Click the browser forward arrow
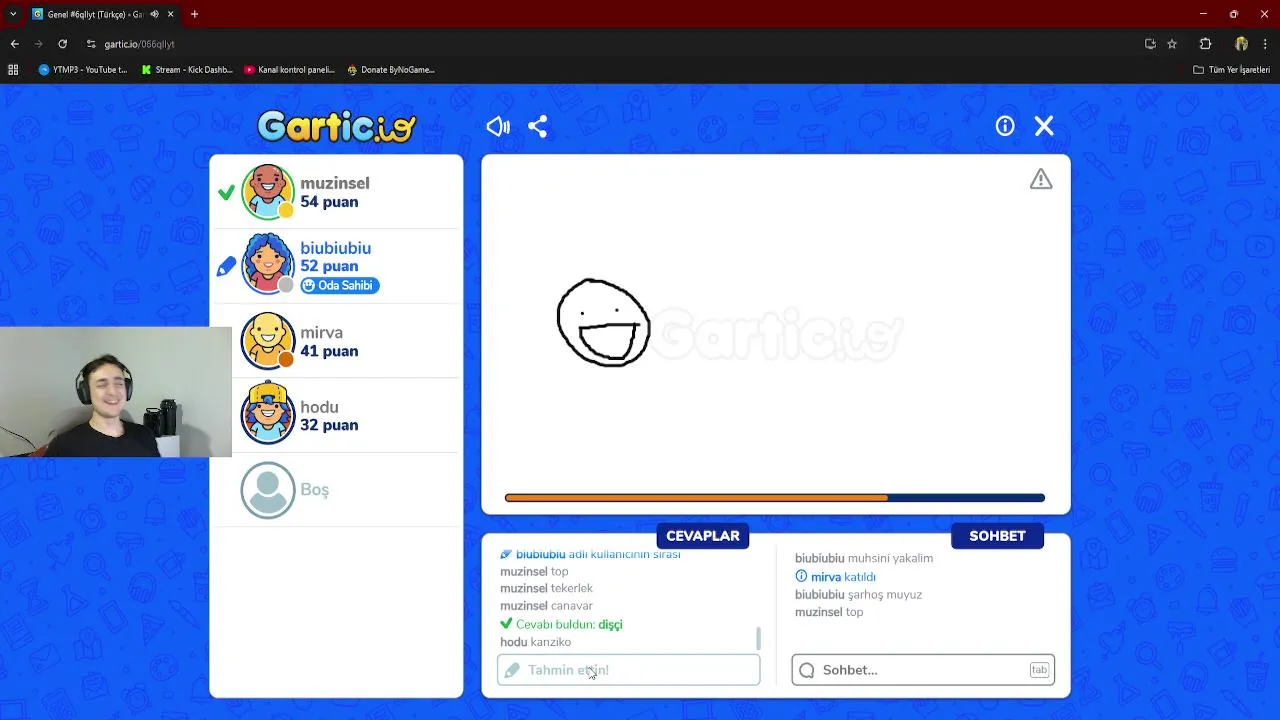The width and height of the screenshot is (1280, 720). coord(38,44)
